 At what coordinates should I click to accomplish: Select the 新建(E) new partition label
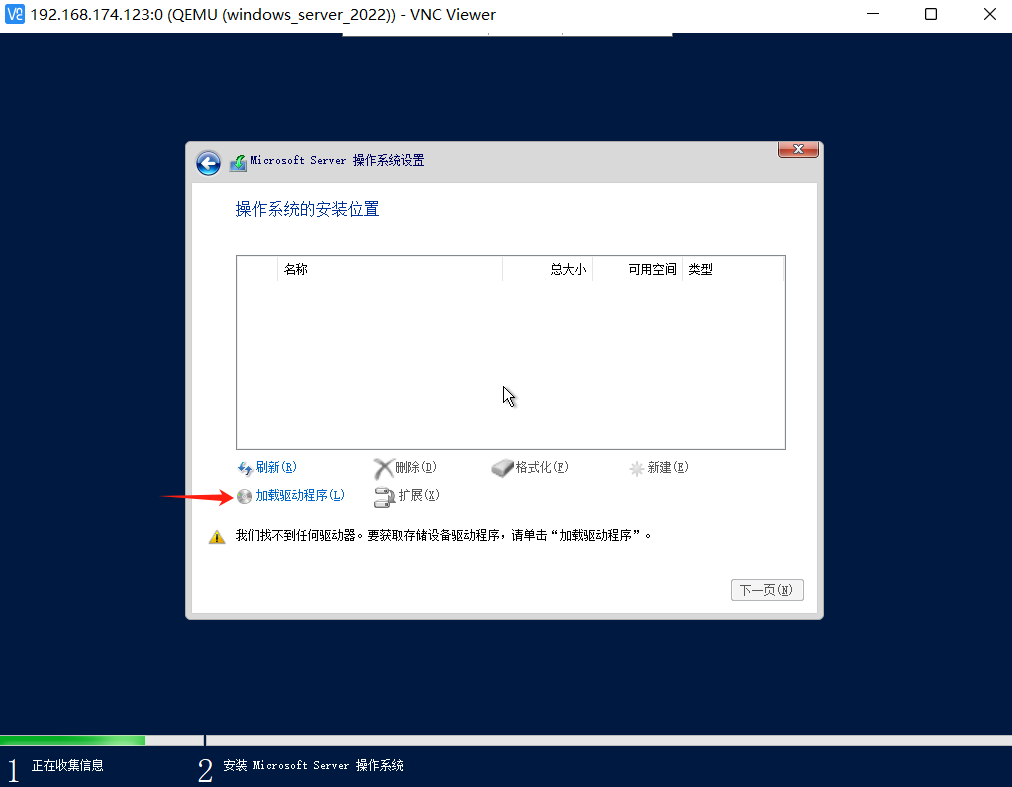668,467
